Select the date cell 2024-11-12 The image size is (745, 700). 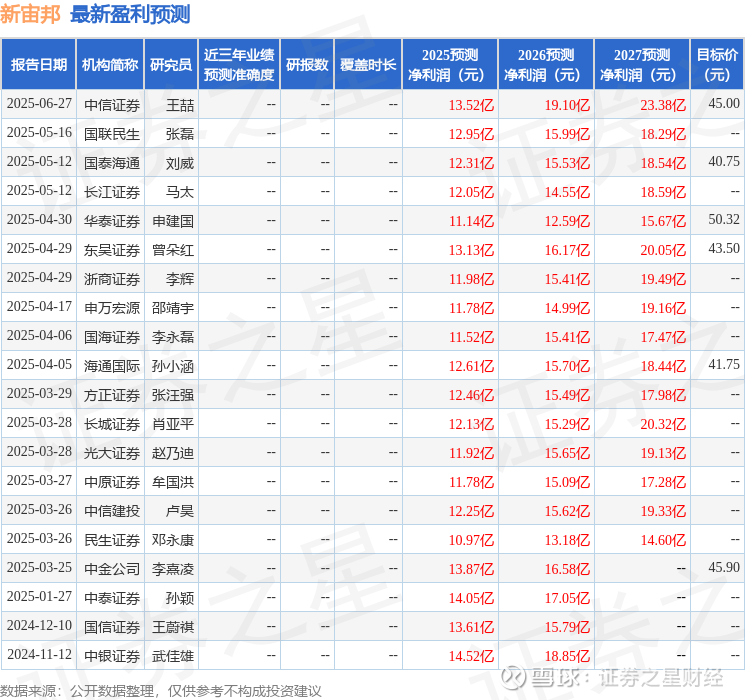[x=39, y=654]
